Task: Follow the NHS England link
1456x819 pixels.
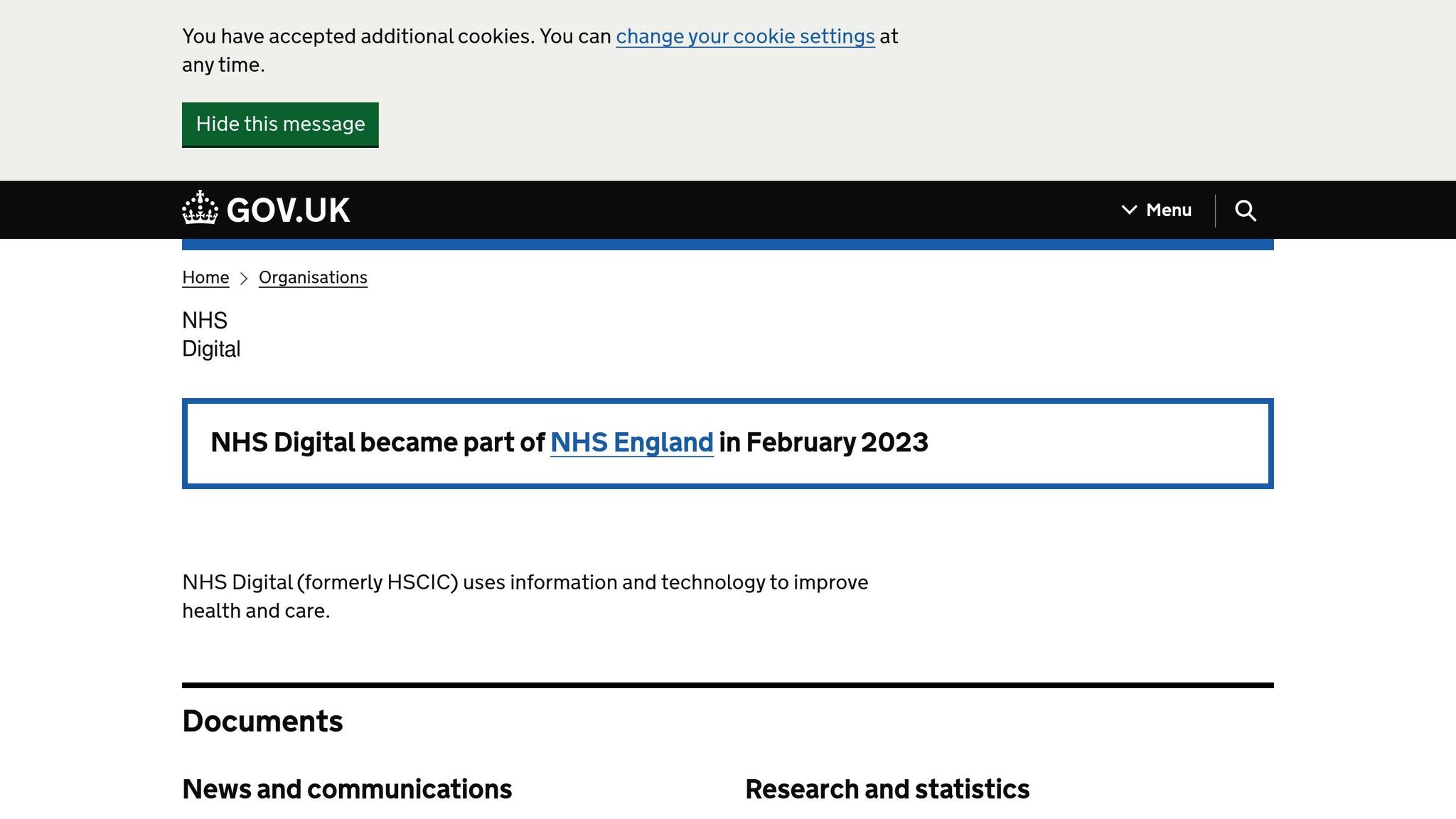Action: click(x=631, y=442)
